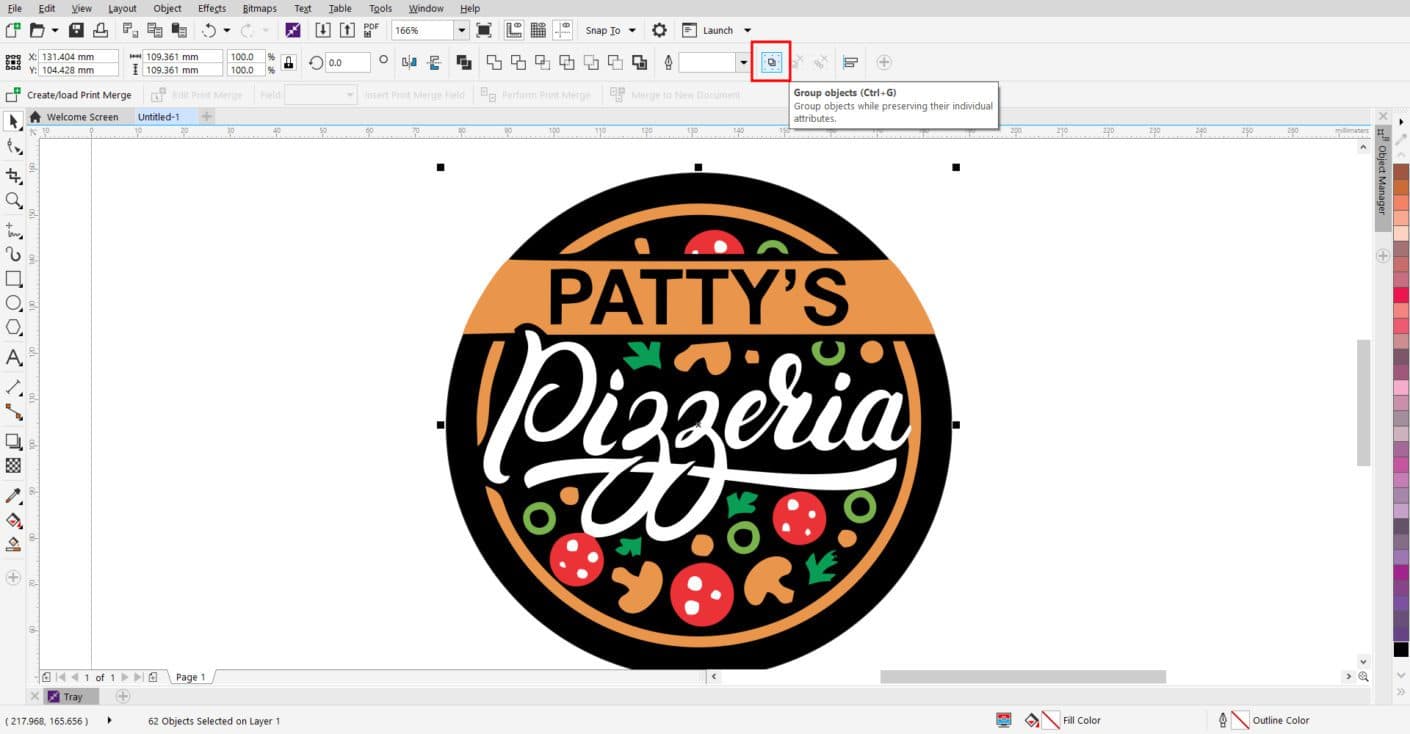Toggle the Show Grid button
The height and width of the screenshot is (734, 1410).
coord(538,30)
